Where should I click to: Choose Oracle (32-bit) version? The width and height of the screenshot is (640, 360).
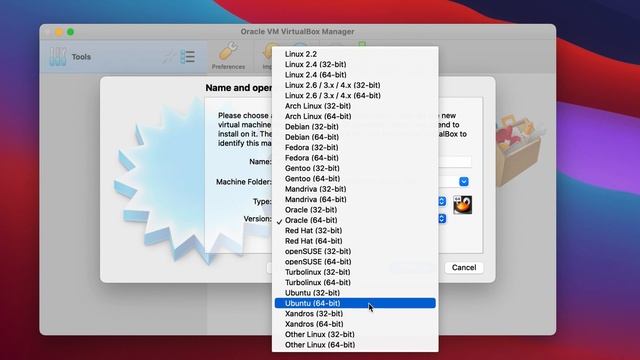click(x=355, y=210)
